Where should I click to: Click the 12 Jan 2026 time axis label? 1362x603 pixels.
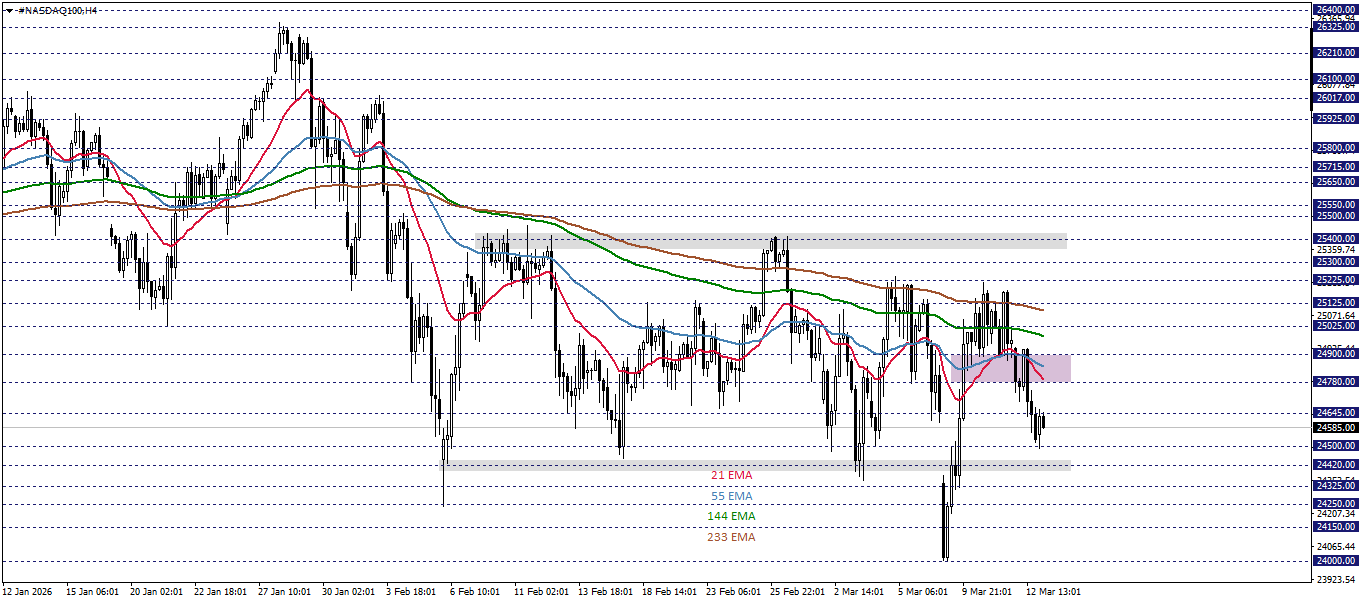pyautogui.click(x=30, y=591)
